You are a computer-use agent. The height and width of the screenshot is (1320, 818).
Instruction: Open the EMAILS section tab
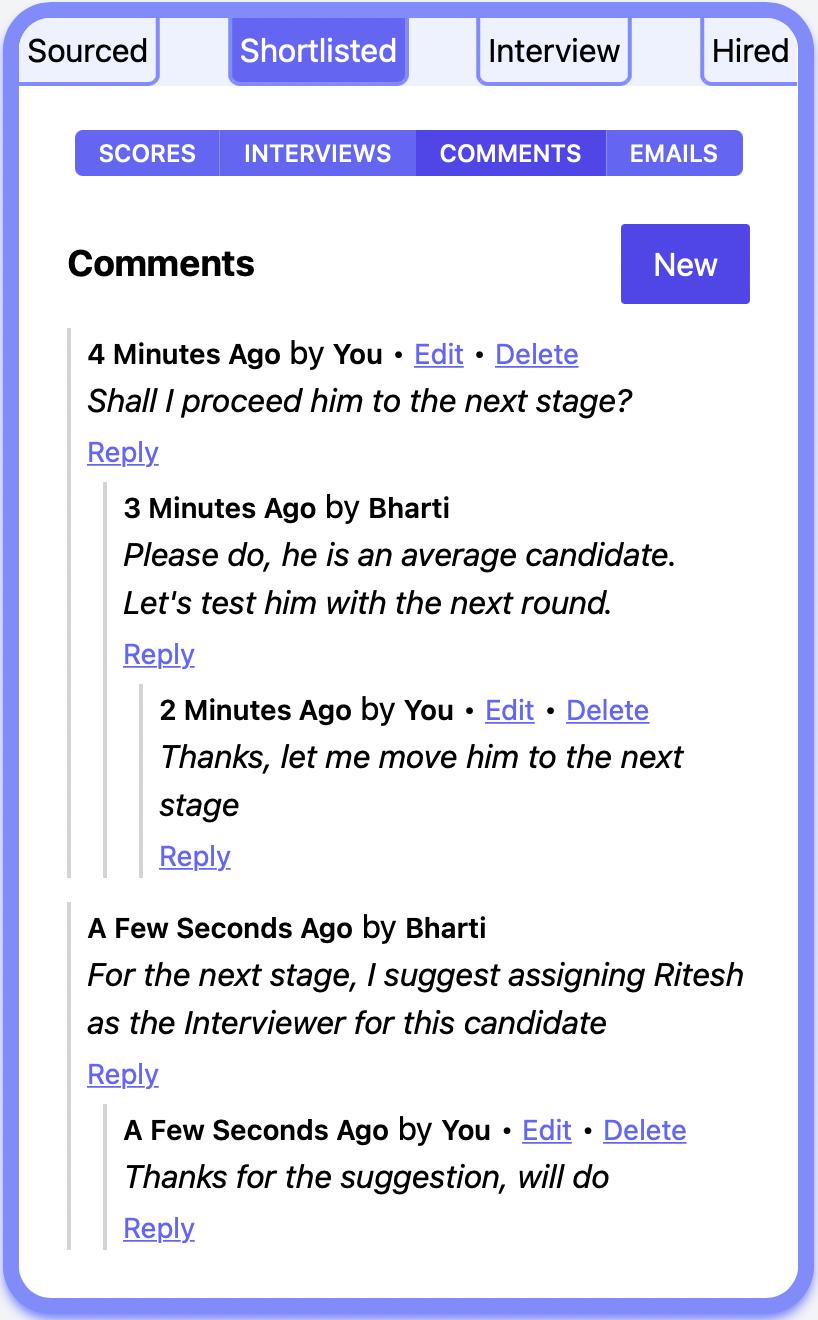click(674, 153)
